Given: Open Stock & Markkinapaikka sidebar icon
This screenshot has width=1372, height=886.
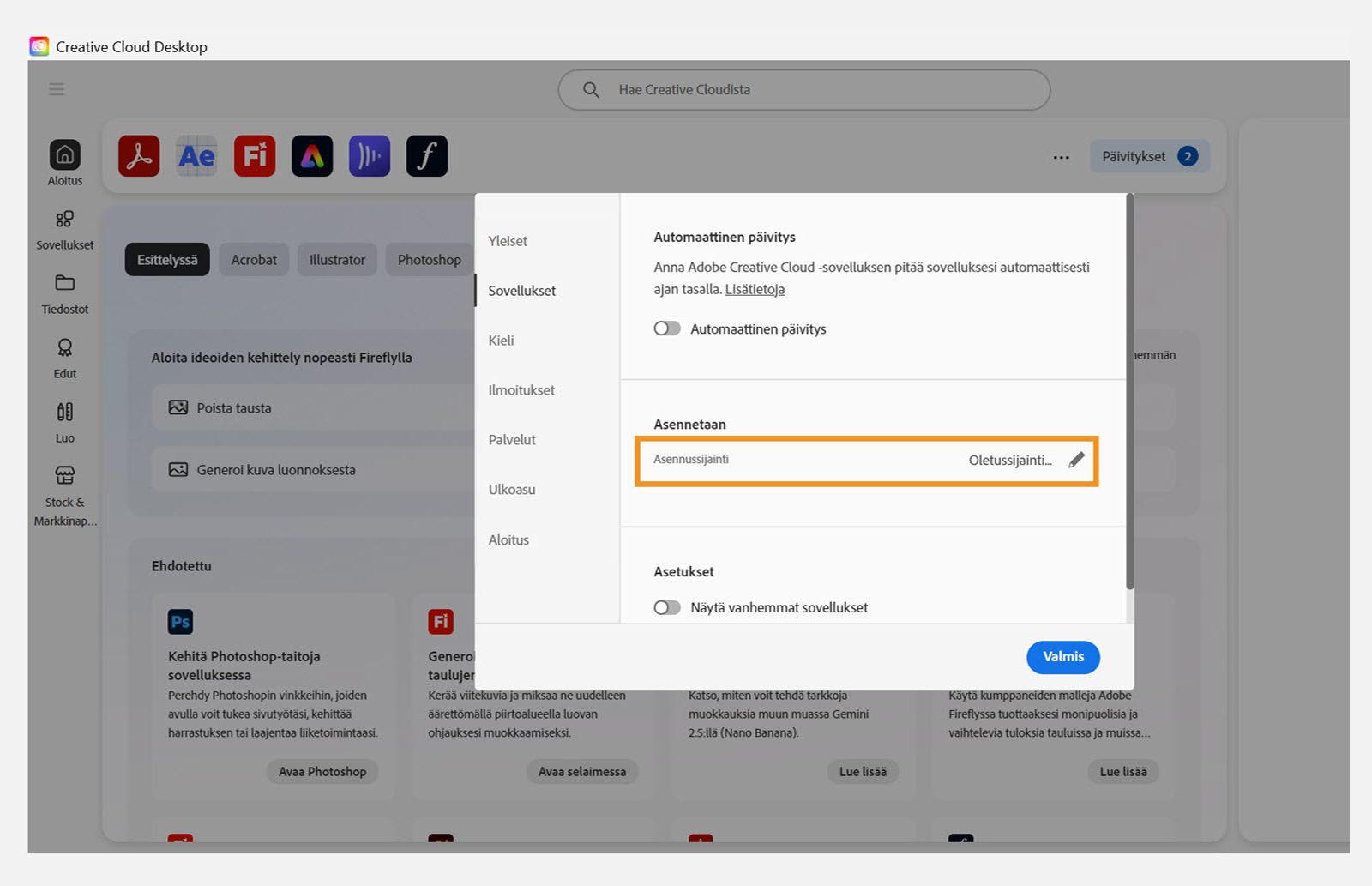Looking at the screenshot, I should click(64, 475).
